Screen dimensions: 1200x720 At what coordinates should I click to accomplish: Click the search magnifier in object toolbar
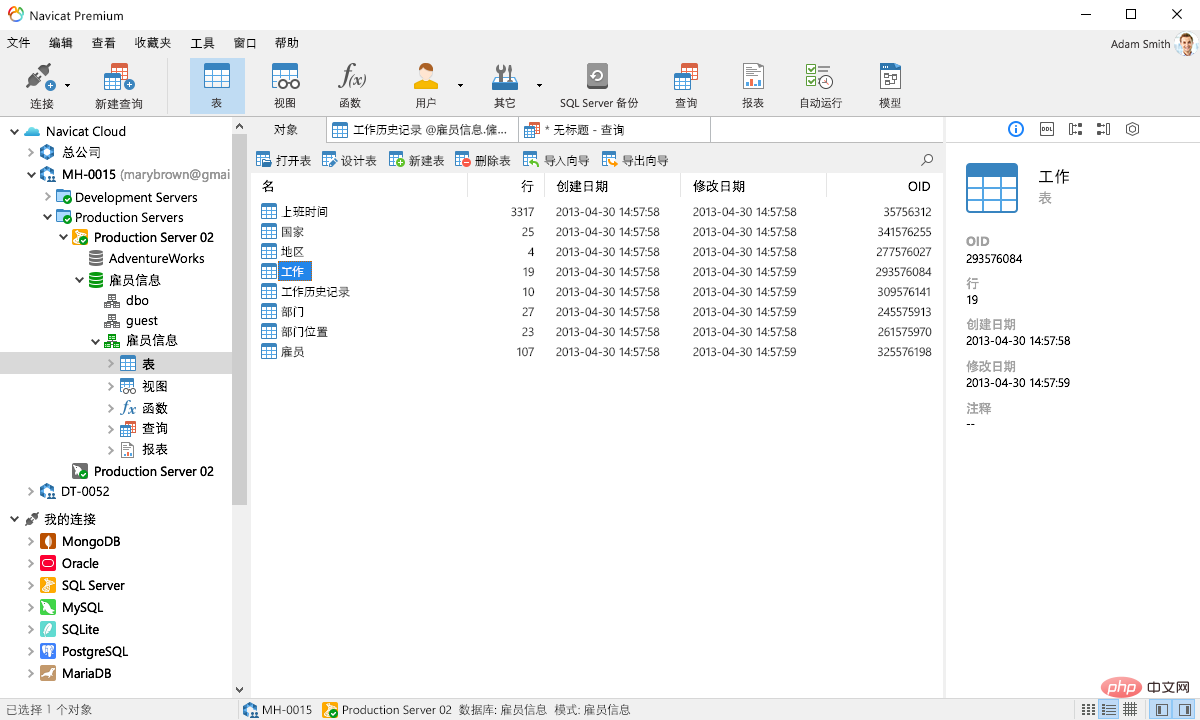tap(927, 160)
